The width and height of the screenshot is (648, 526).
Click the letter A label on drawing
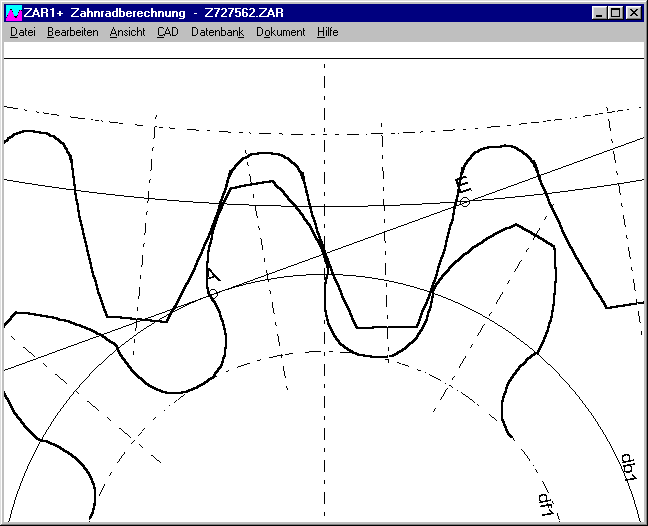pos(212,276)
